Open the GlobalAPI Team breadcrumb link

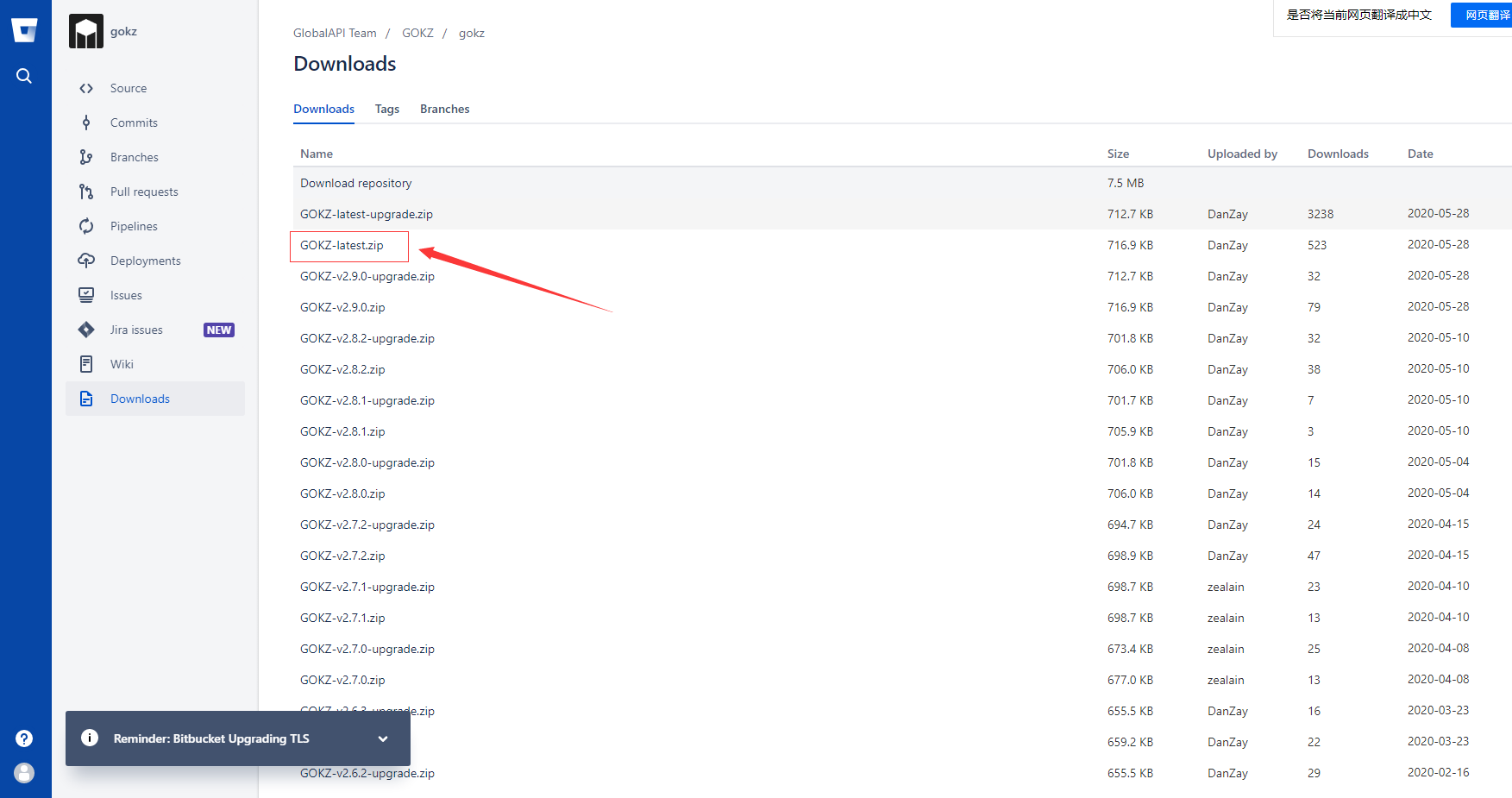335,33
